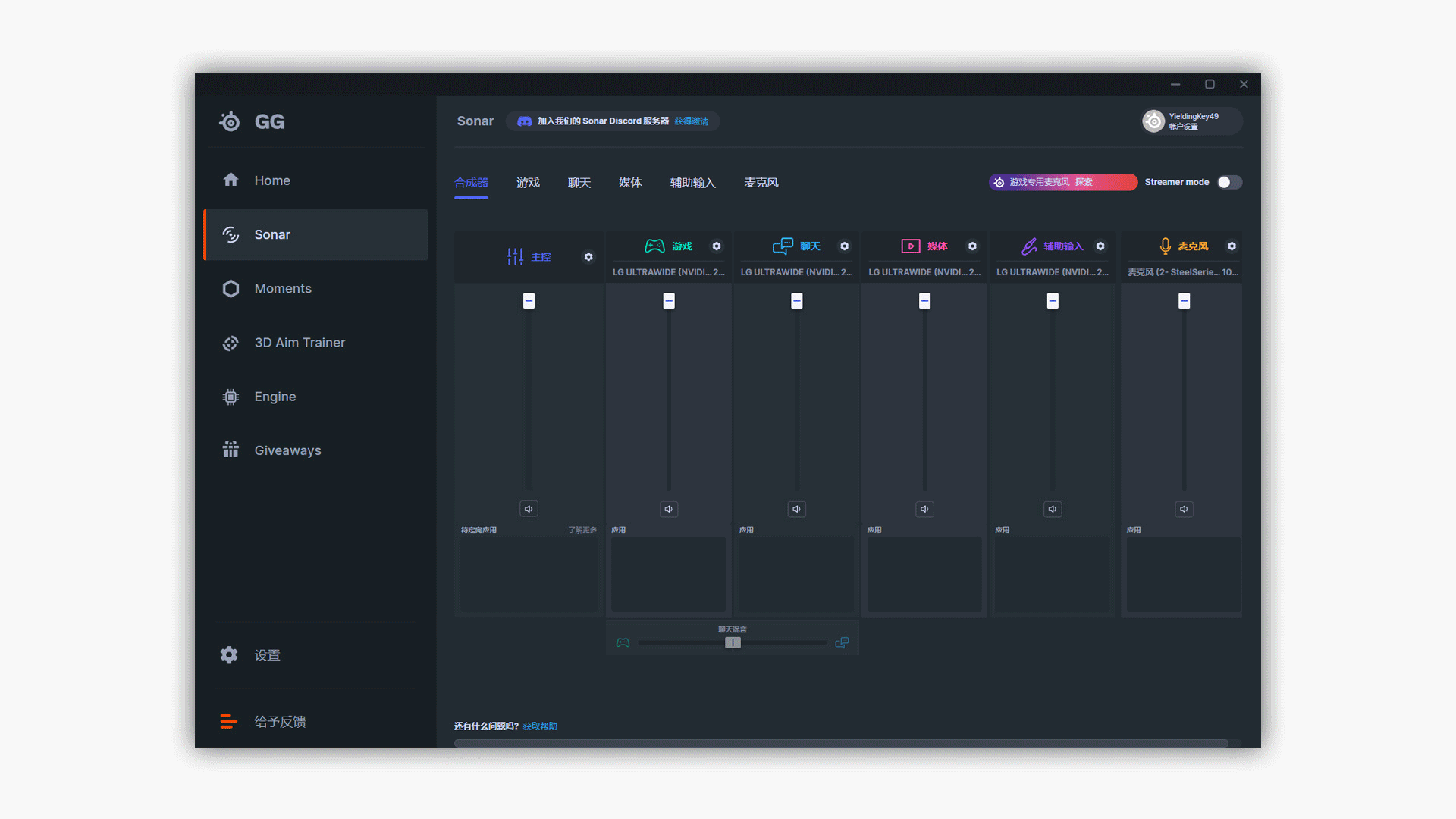The image size is (1456, 819).
Task: Click the 待定向应用 unassigned apps box
Action: coord(529,574)
